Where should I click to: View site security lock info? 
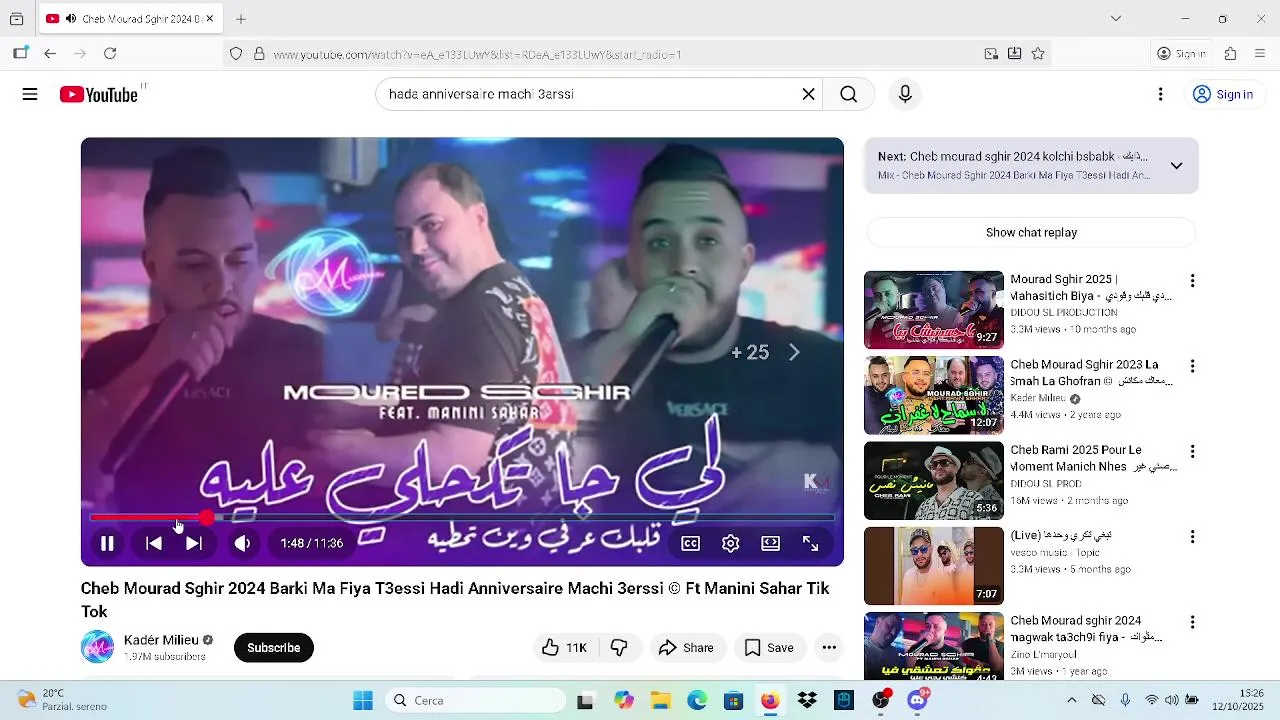click(259, 54)
